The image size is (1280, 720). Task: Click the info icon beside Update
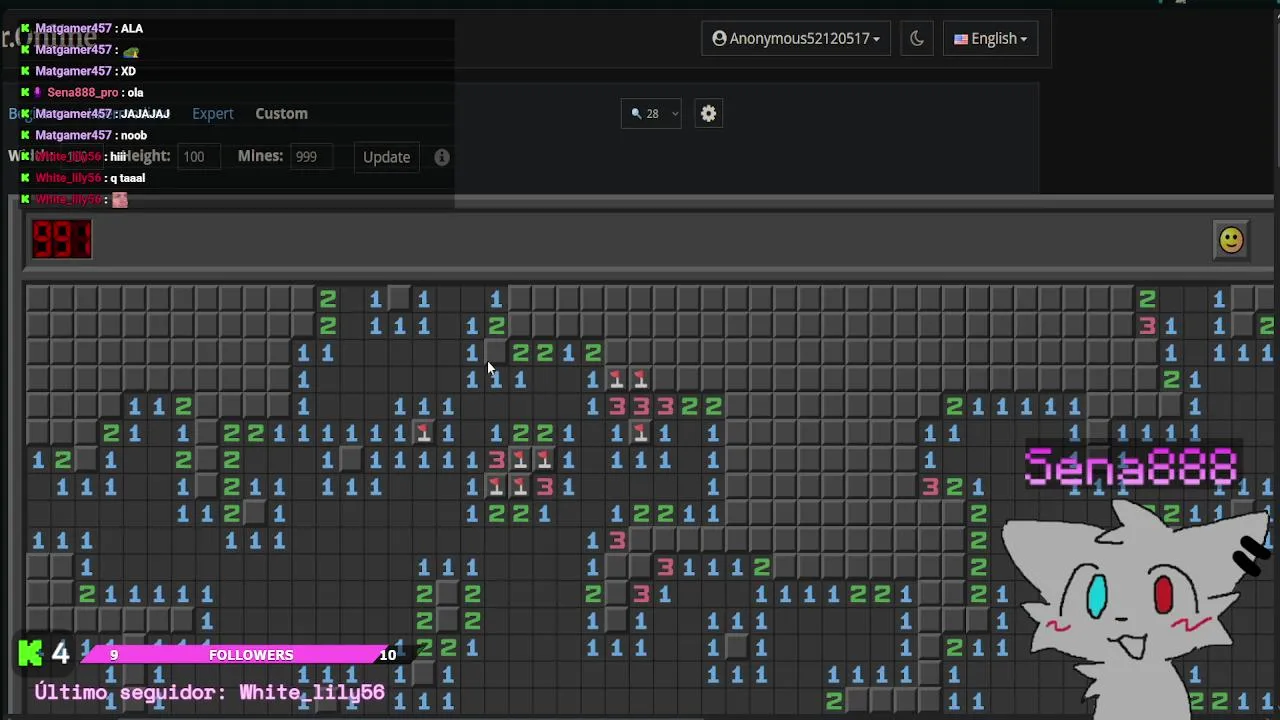pos(442,157)
